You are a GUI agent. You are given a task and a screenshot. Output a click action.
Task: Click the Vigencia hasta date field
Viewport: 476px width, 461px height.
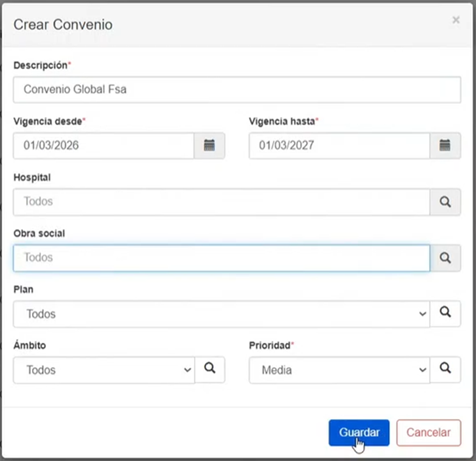339,146
